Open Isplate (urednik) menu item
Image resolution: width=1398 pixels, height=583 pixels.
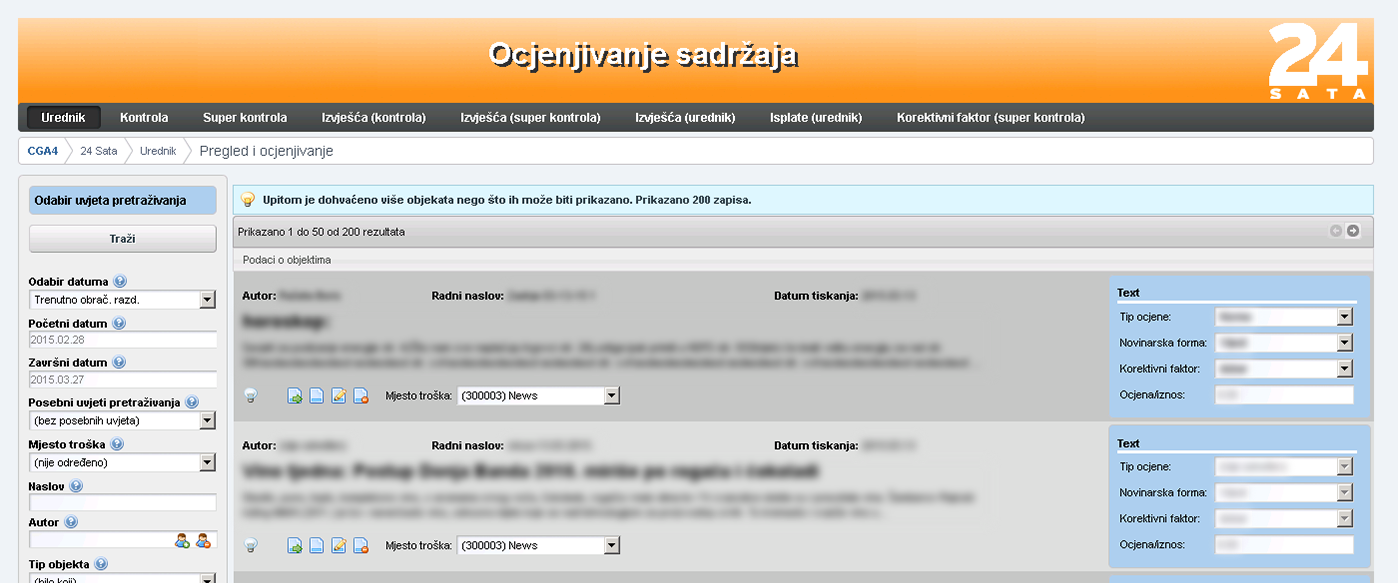pyautogui.click(x=816, y=118)
